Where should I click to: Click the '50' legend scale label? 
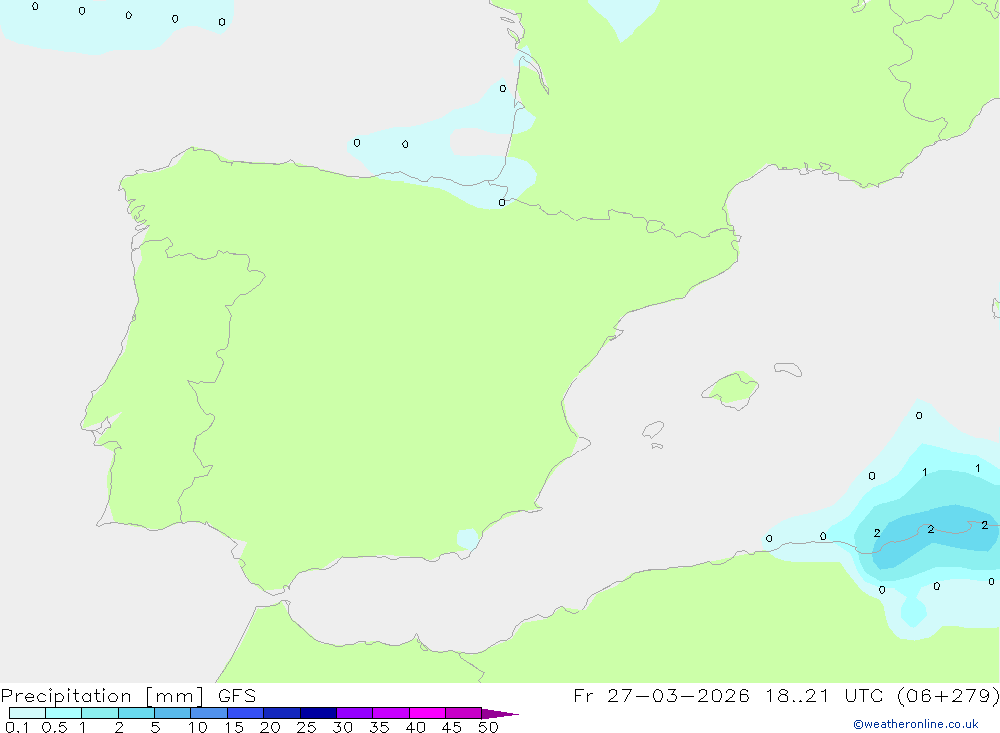488,727
